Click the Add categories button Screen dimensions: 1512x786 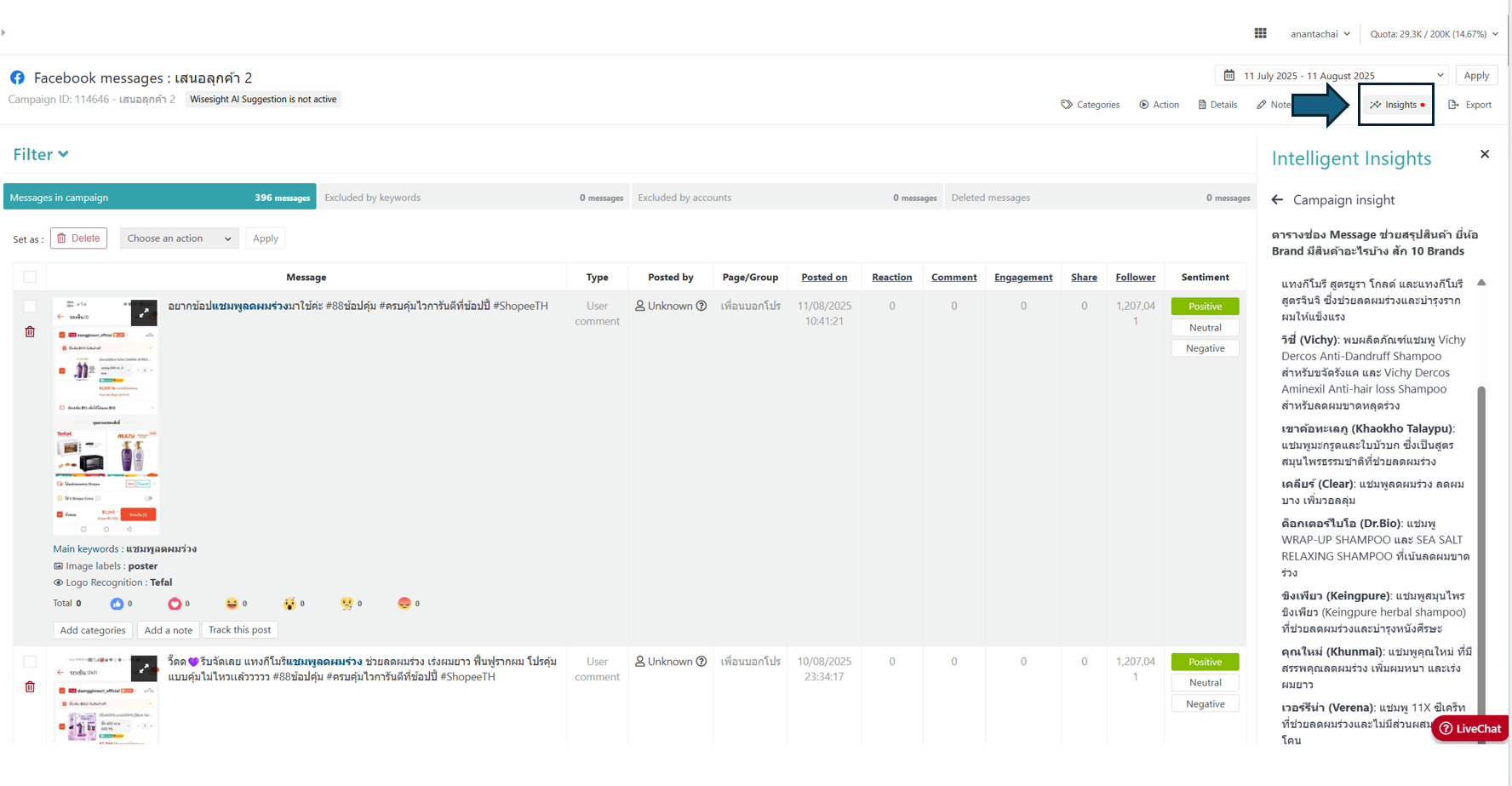(93, 630)
